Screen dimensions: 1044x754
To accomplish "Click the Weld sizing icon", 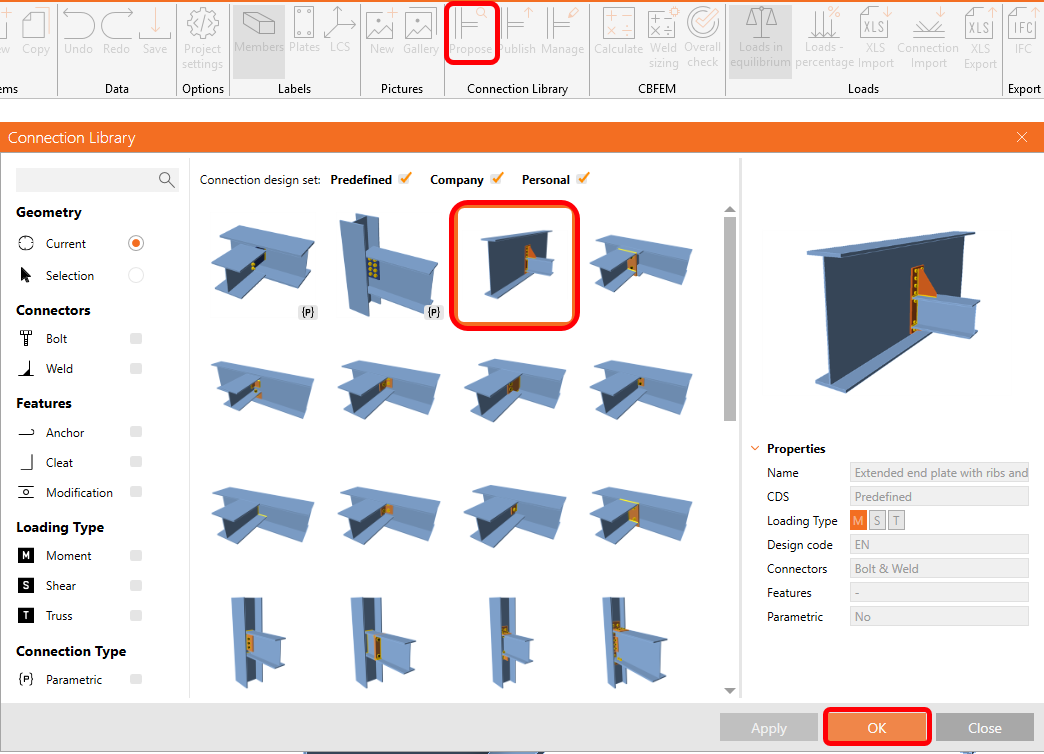I will (663, 39).
